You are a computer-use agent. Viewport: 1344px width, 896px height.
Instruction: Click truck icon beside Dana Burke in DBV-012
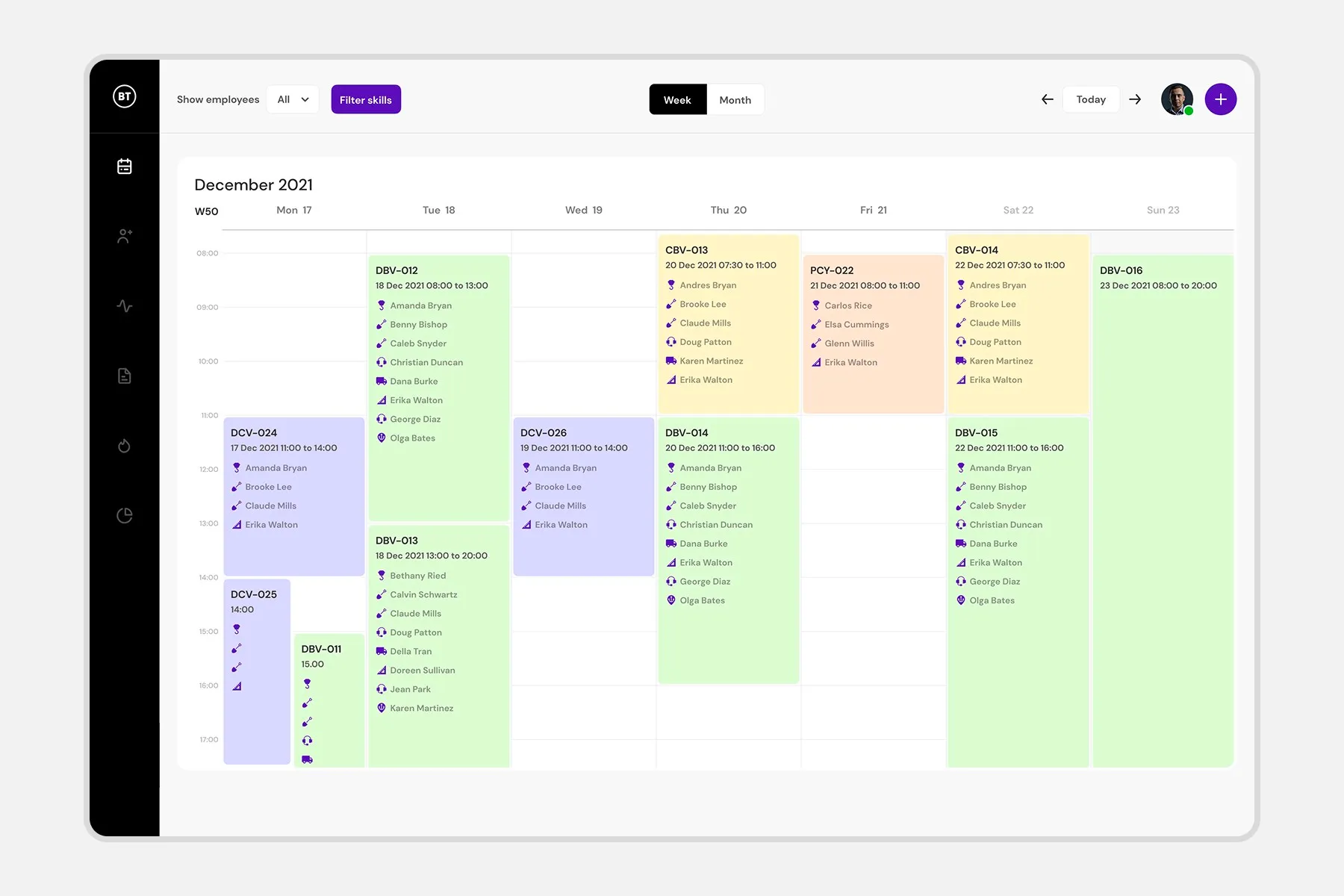click(382, 381)
